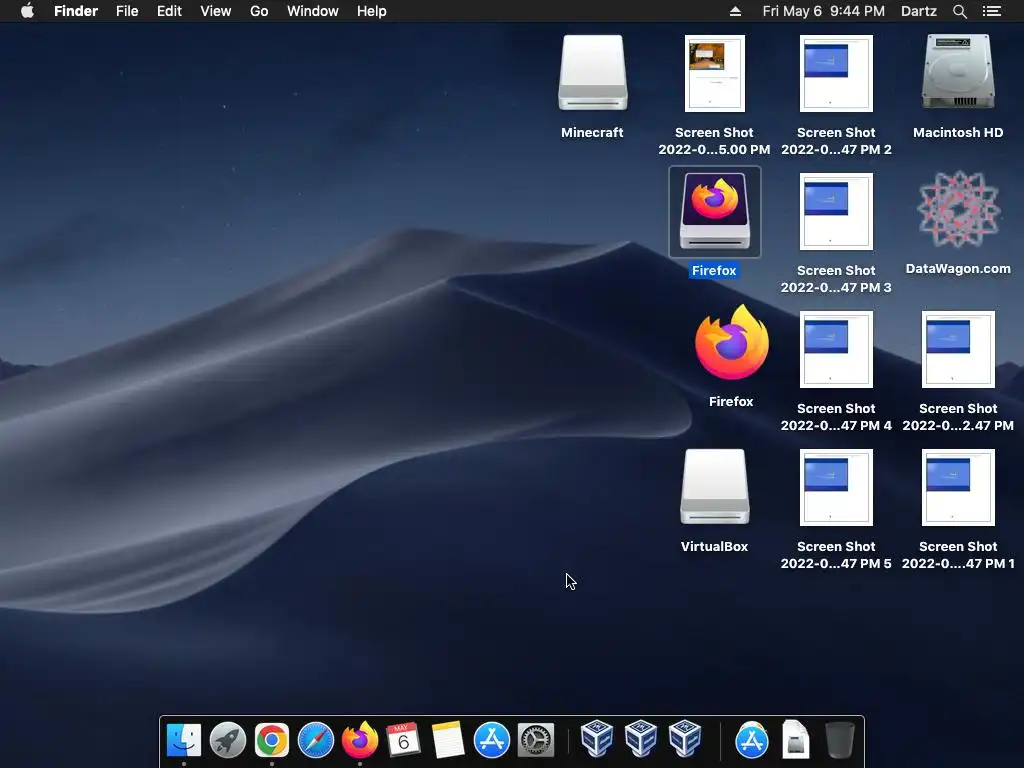This screenshot has width=1024, height=768.
Task: Open the Dartz user menu
Action: tap(918, 11)
